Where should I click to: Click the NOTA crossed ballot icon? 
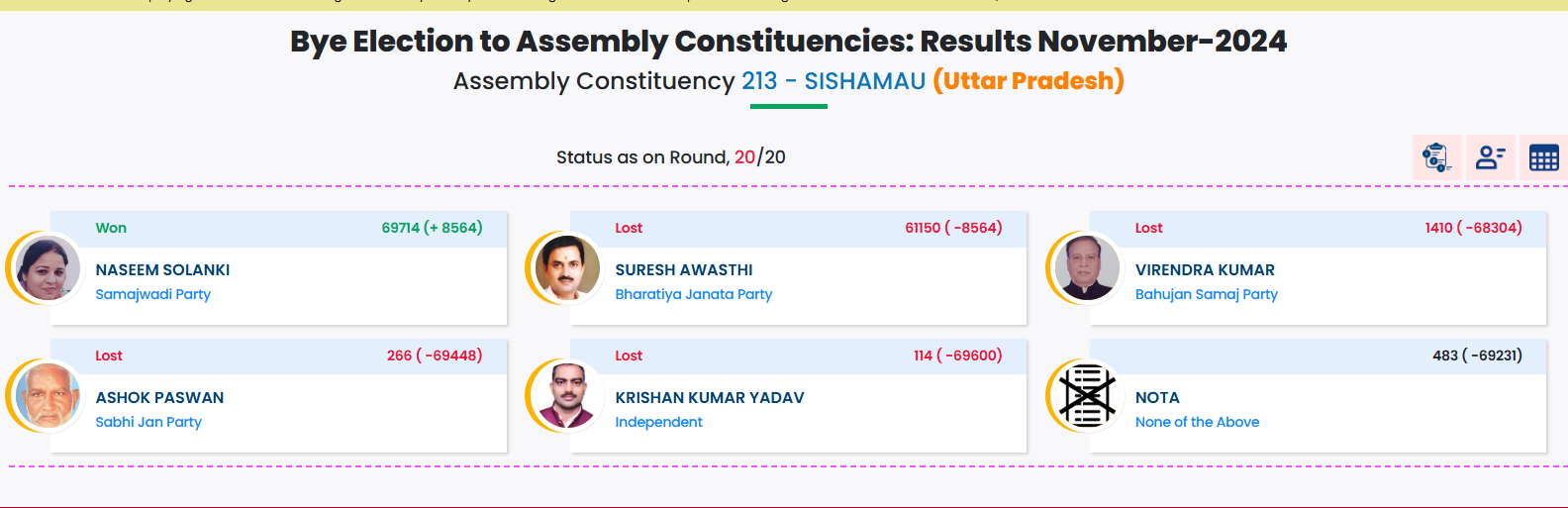[x=1087, y=396]
